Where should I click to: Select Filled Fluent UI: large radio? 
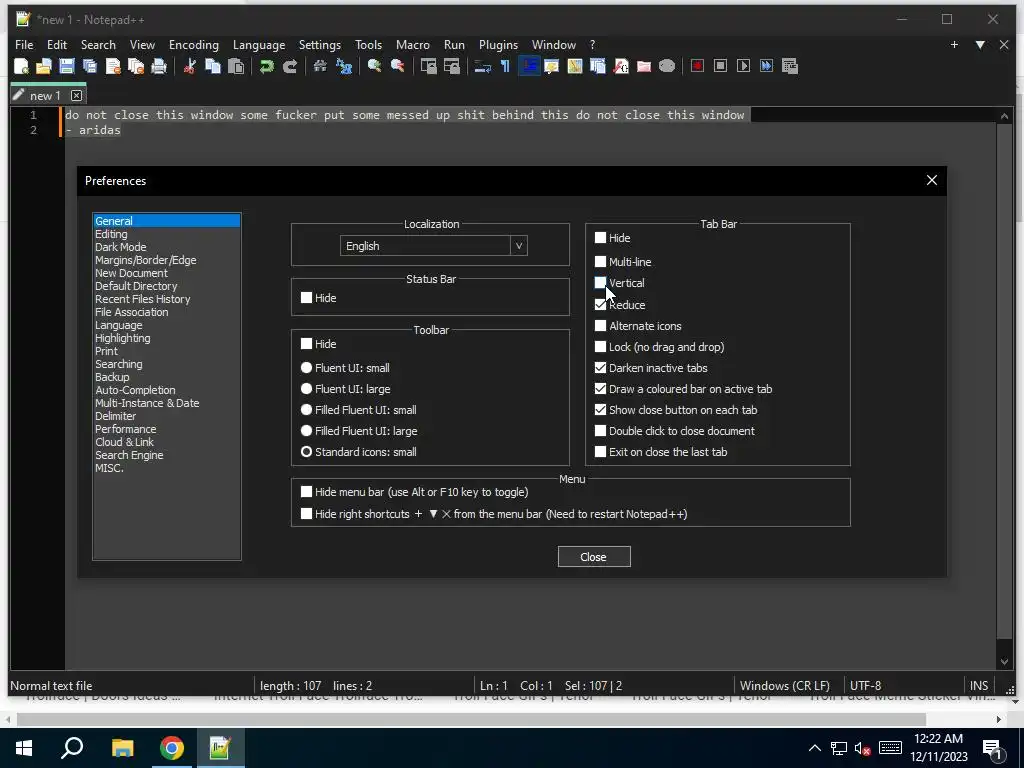coord(306,431)
